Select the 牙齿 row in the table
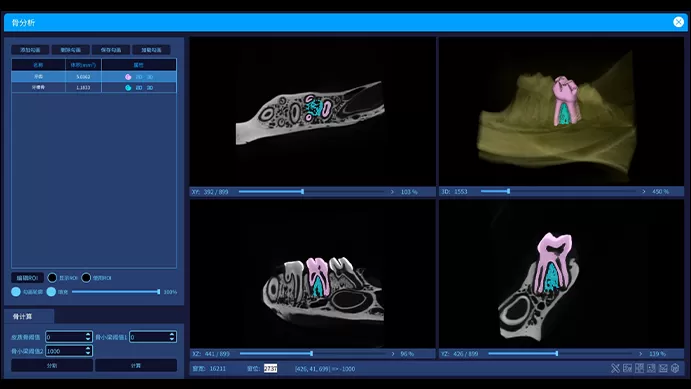This screenshot has height=389, width=691. tap(94, 77)
